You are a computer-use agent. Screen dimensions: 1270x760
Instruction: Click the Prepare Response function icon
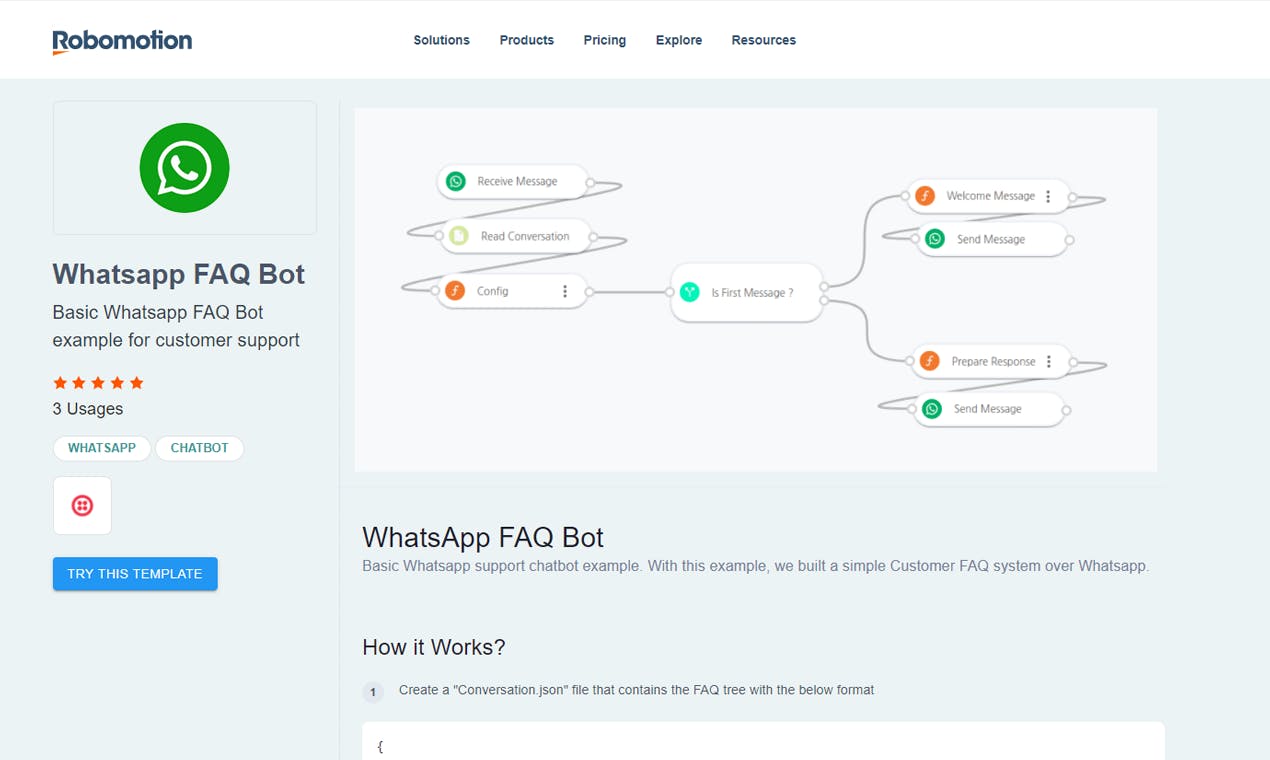point(929,361)
